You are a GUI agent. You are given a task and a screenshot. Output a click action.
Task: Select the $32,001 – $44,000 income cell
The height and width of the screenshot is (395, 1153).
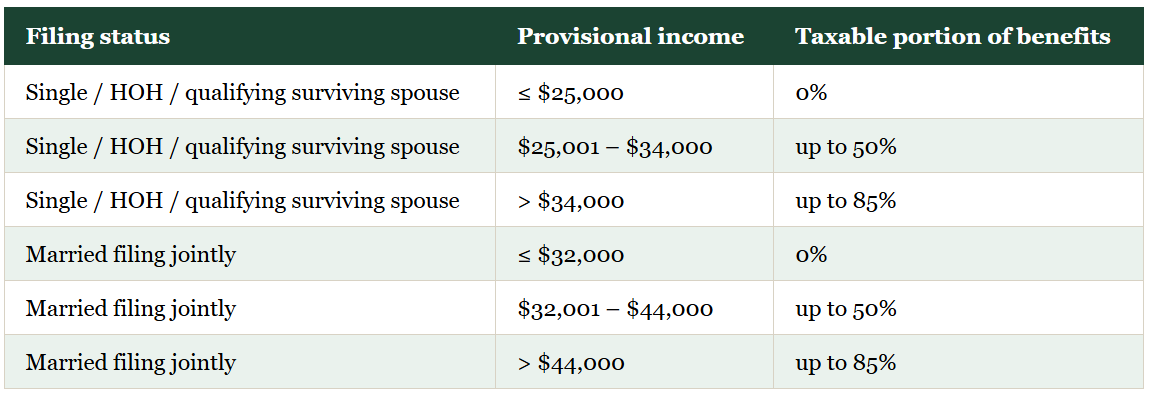635,307
